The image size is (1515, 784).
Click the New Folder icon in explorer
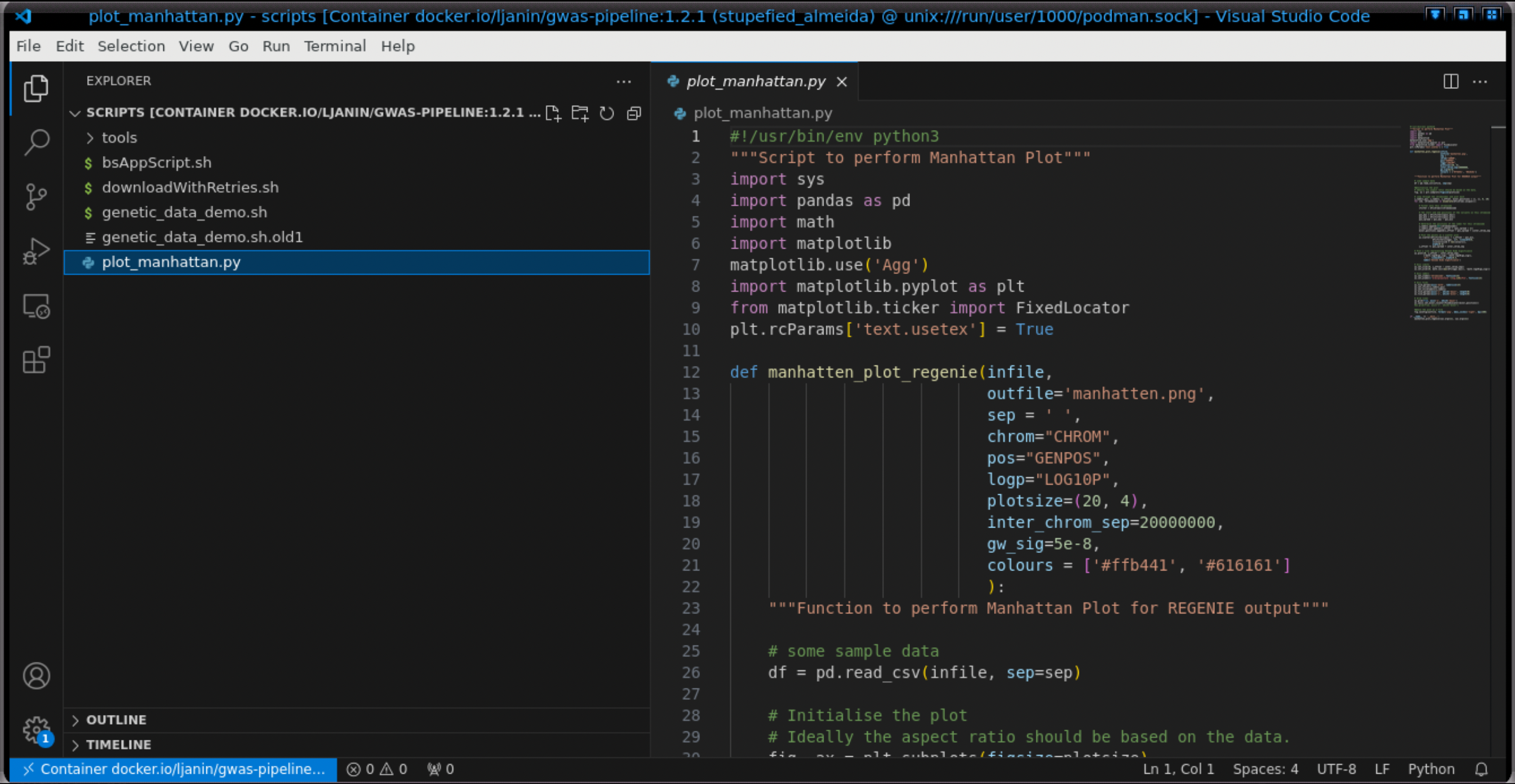click(x=580, y=113)
